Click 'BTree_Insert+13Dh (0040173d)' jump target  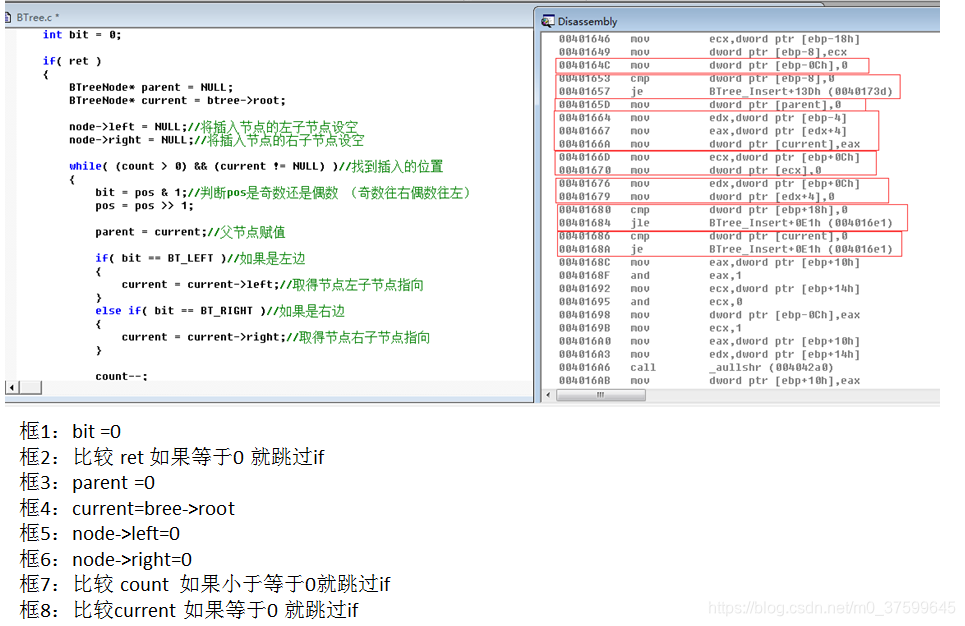coord(801,92)
